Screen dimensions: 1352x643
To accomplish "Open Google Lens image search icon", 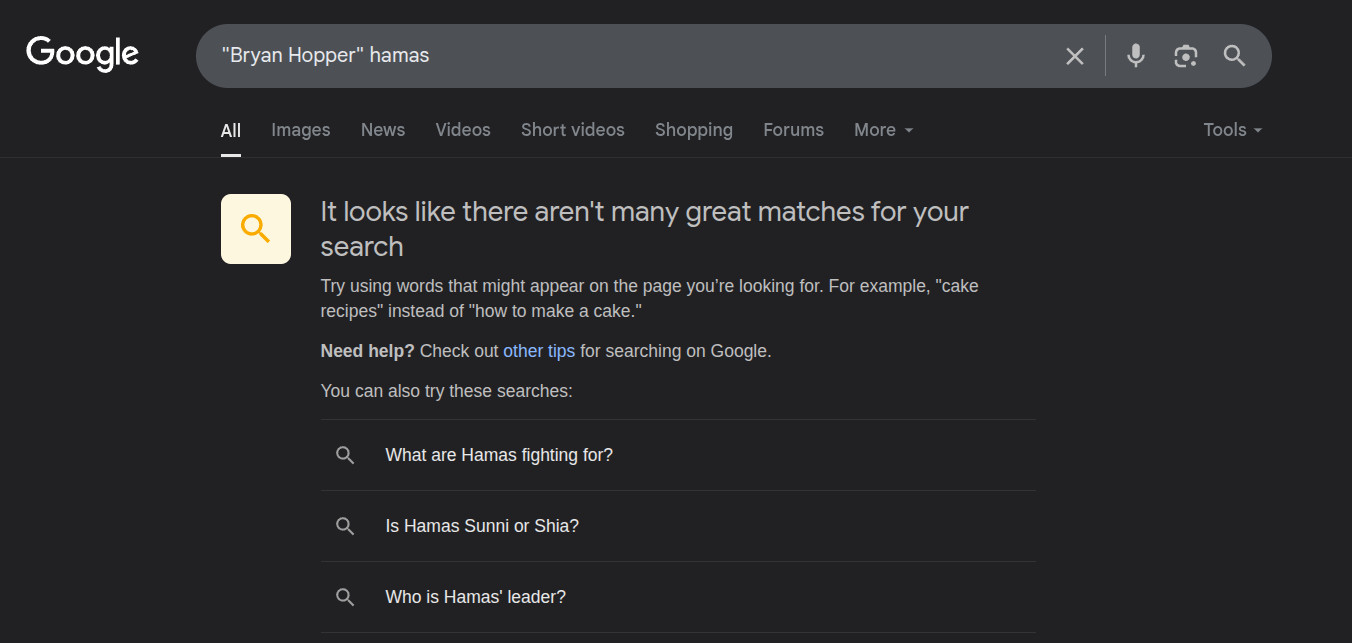I will [x=1185, y=56].
